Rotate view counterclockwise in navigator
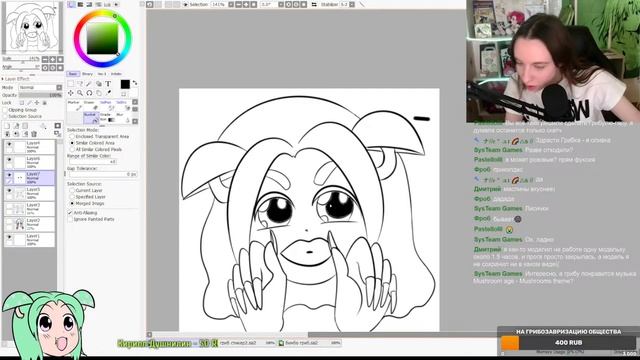The width and height of the screenshot is (640, 360). [45, 68]
